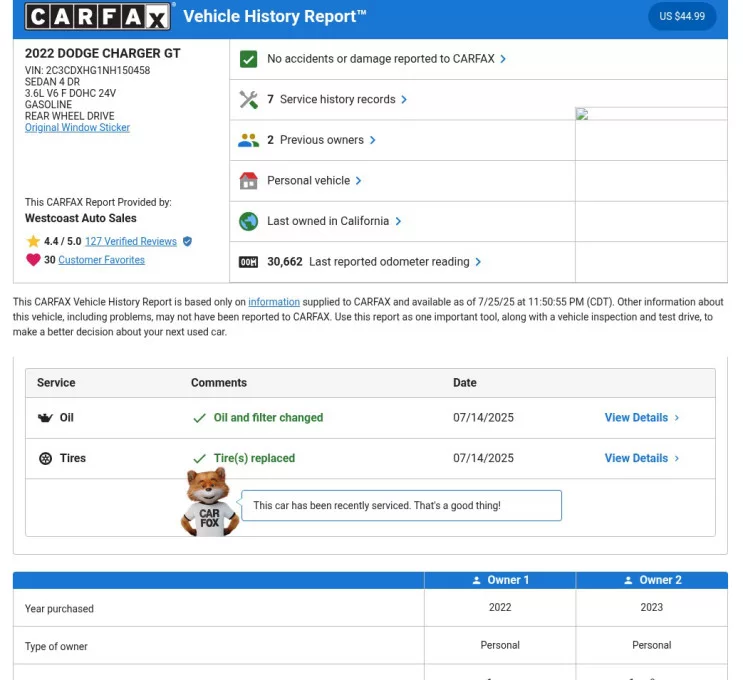Open the Original Window Sticker link
Viewport: 743px width, 680px height.
pyautogui.click(x=77, y=128)
